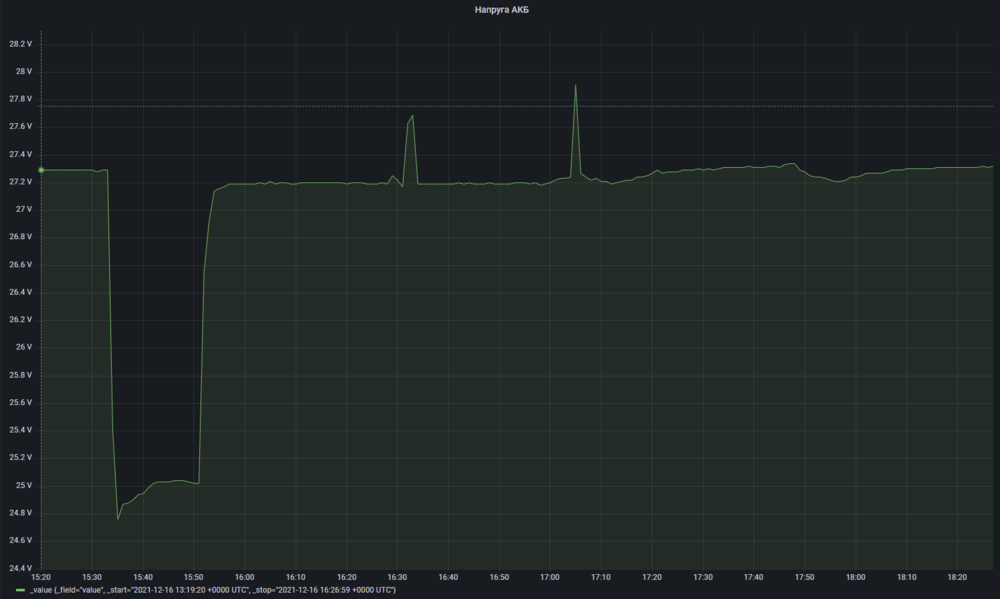Click the plateau of the line near 15:45
Screen dimensions: 1000x599
pyautogui.click(x=166, y=482)
